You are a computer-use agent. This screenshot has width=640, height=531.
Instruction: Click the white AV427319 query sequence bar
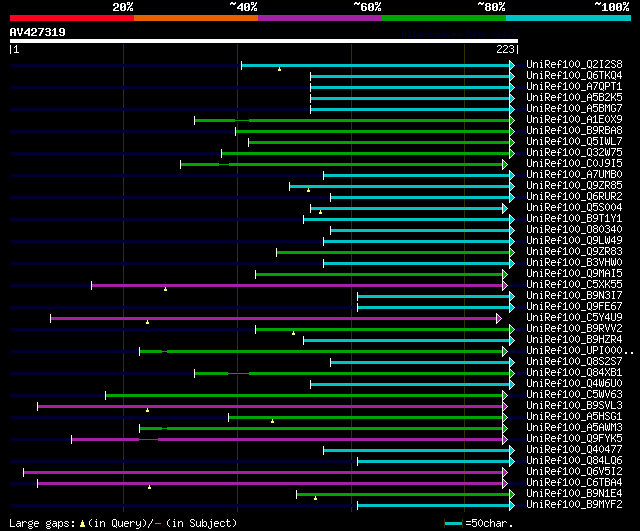point(264,41)
